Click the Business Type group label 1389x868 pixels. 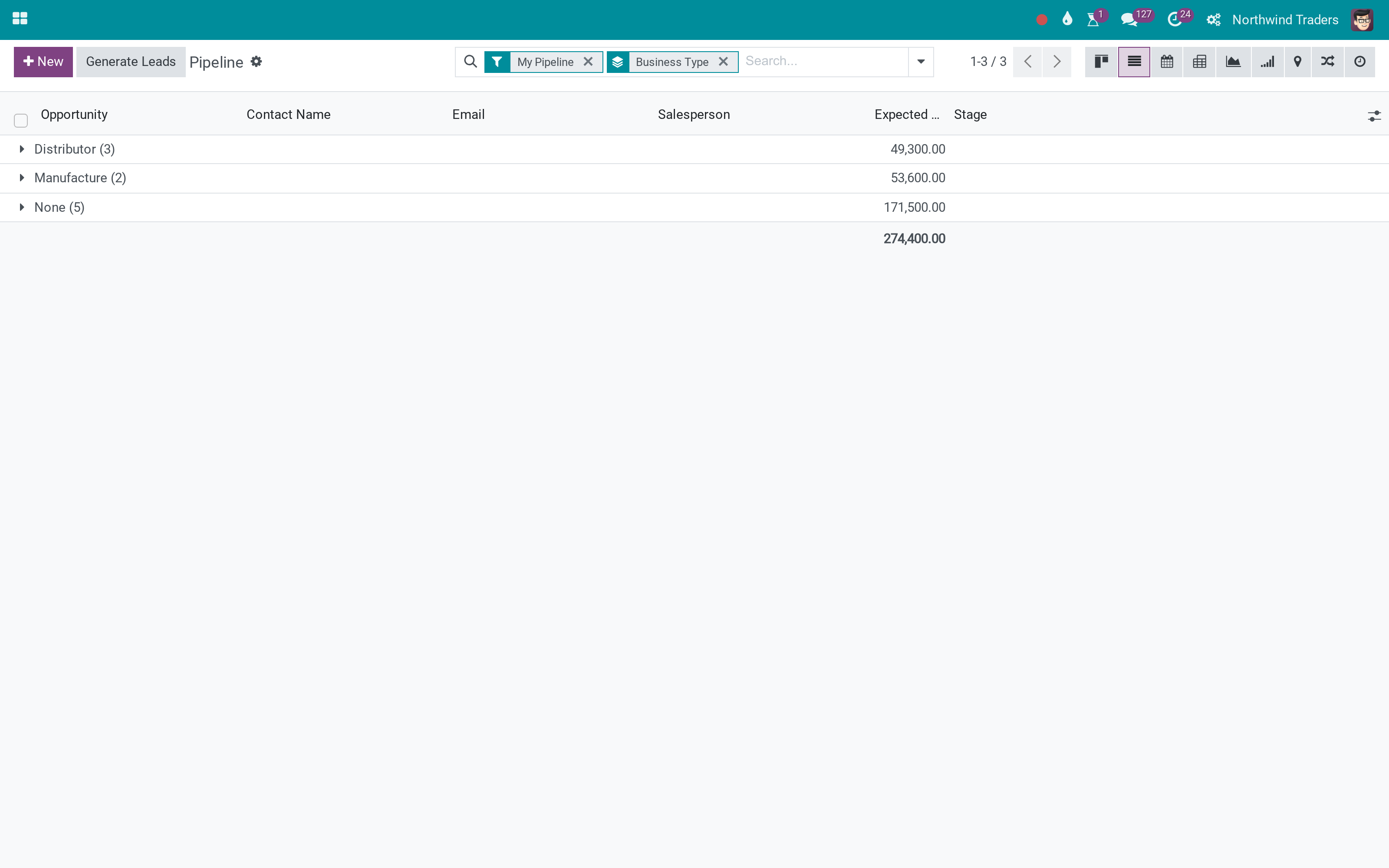(x=671, y=62)
